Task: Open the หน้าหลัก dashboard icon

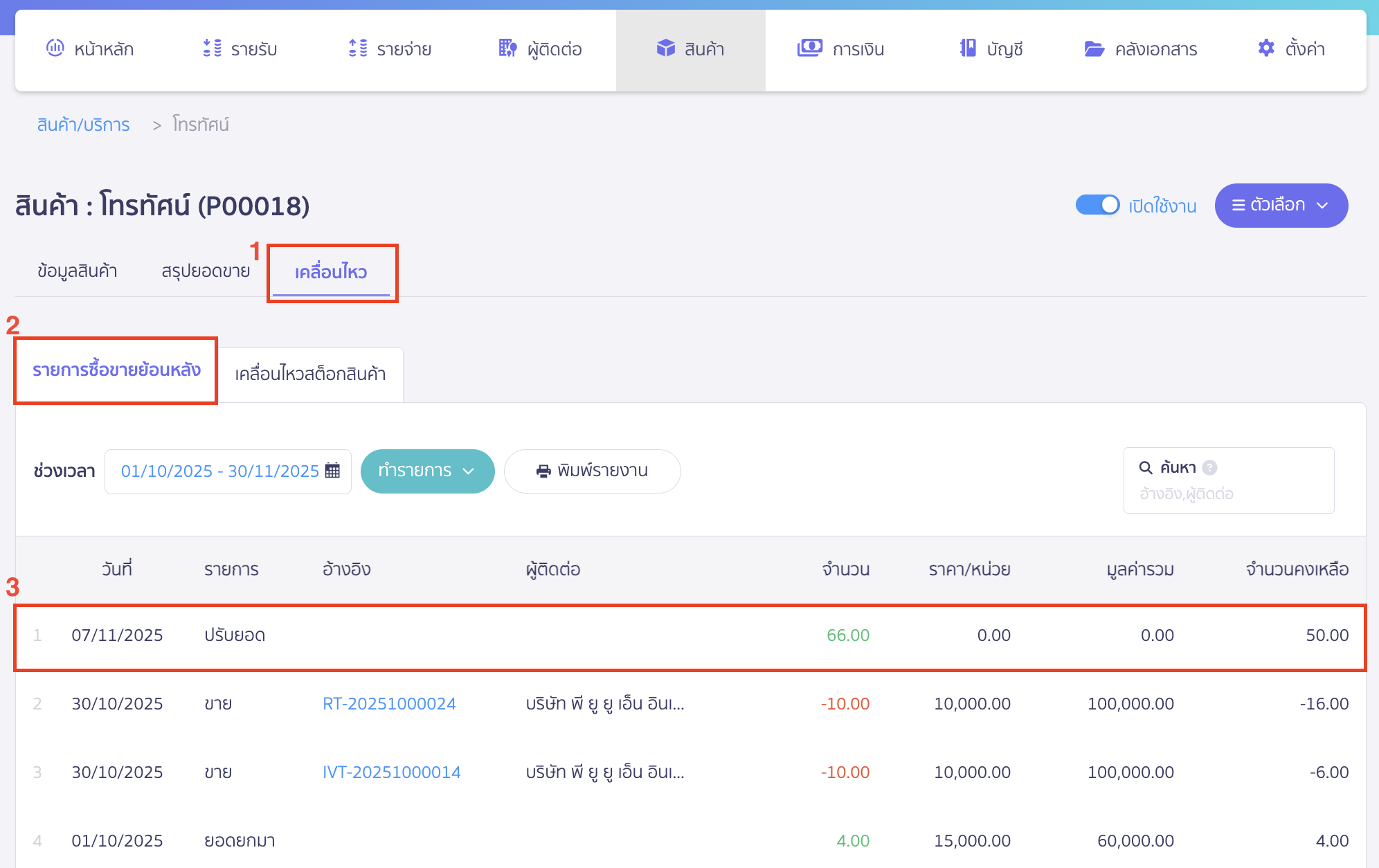Action: coord(55,49)
